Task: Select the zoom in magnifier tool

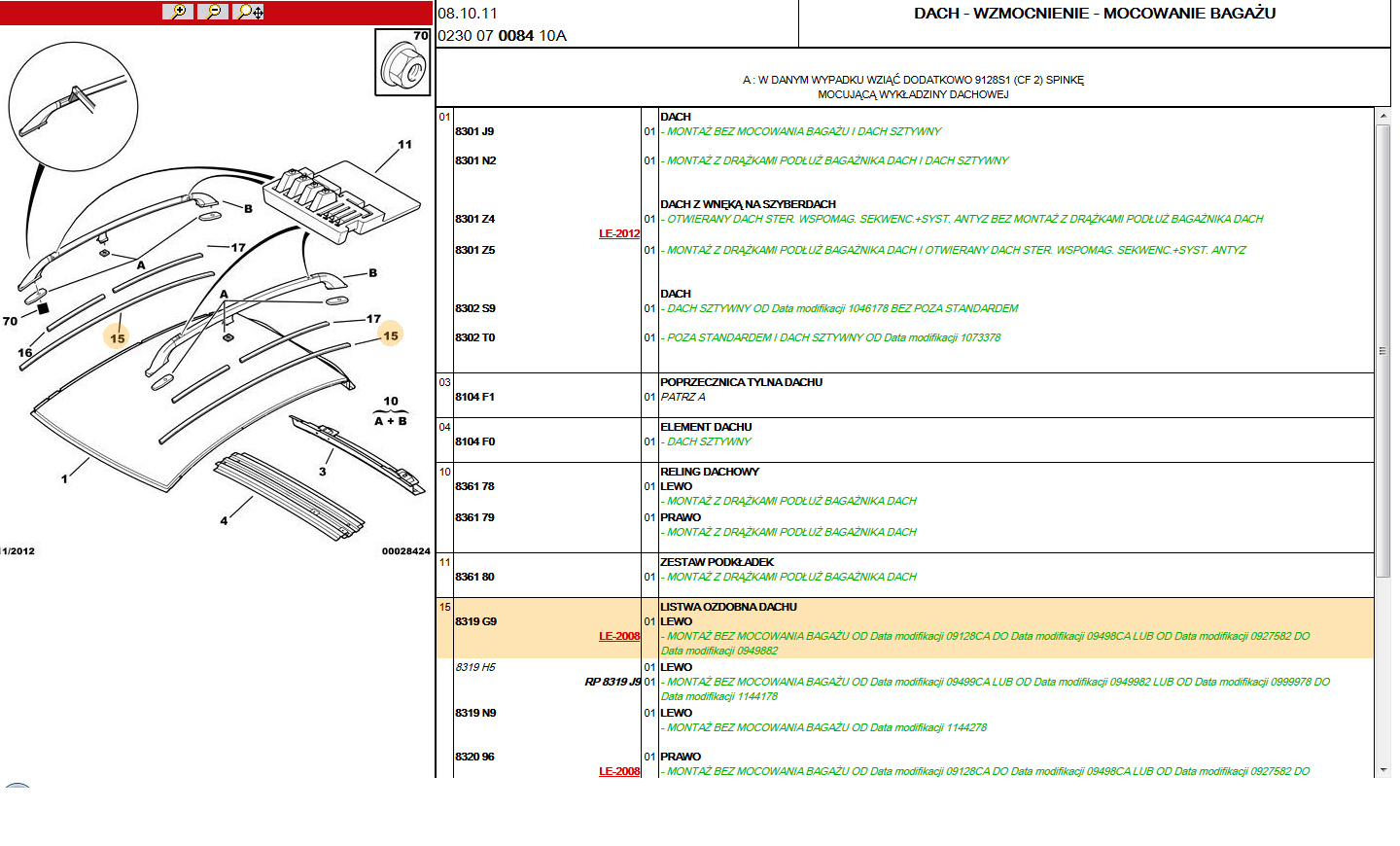Action: tap(178, 14)
